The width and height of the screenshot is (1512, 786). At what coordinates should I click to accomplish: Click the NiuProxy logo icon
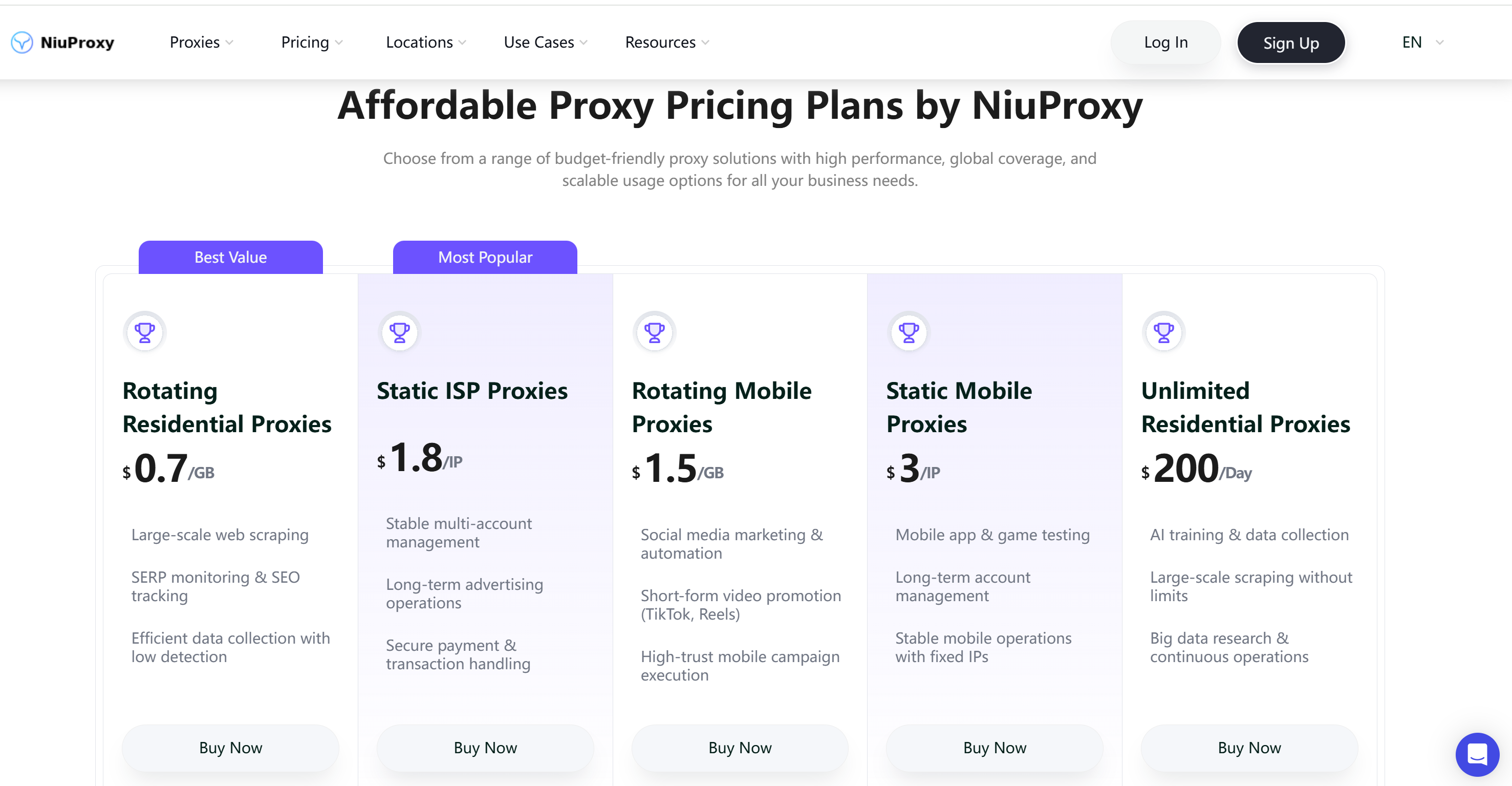(x=23, y=43)
